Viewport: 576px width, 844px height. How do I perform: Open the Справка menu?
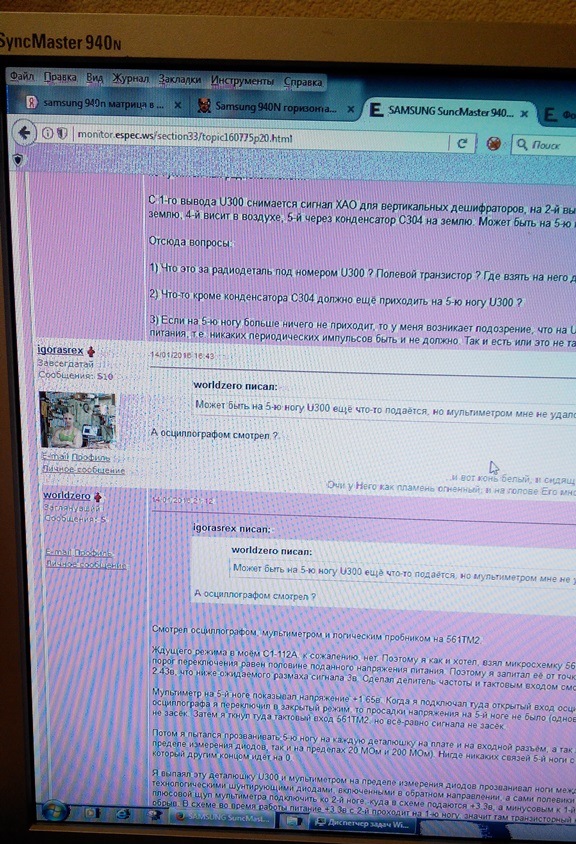(303, 82)
